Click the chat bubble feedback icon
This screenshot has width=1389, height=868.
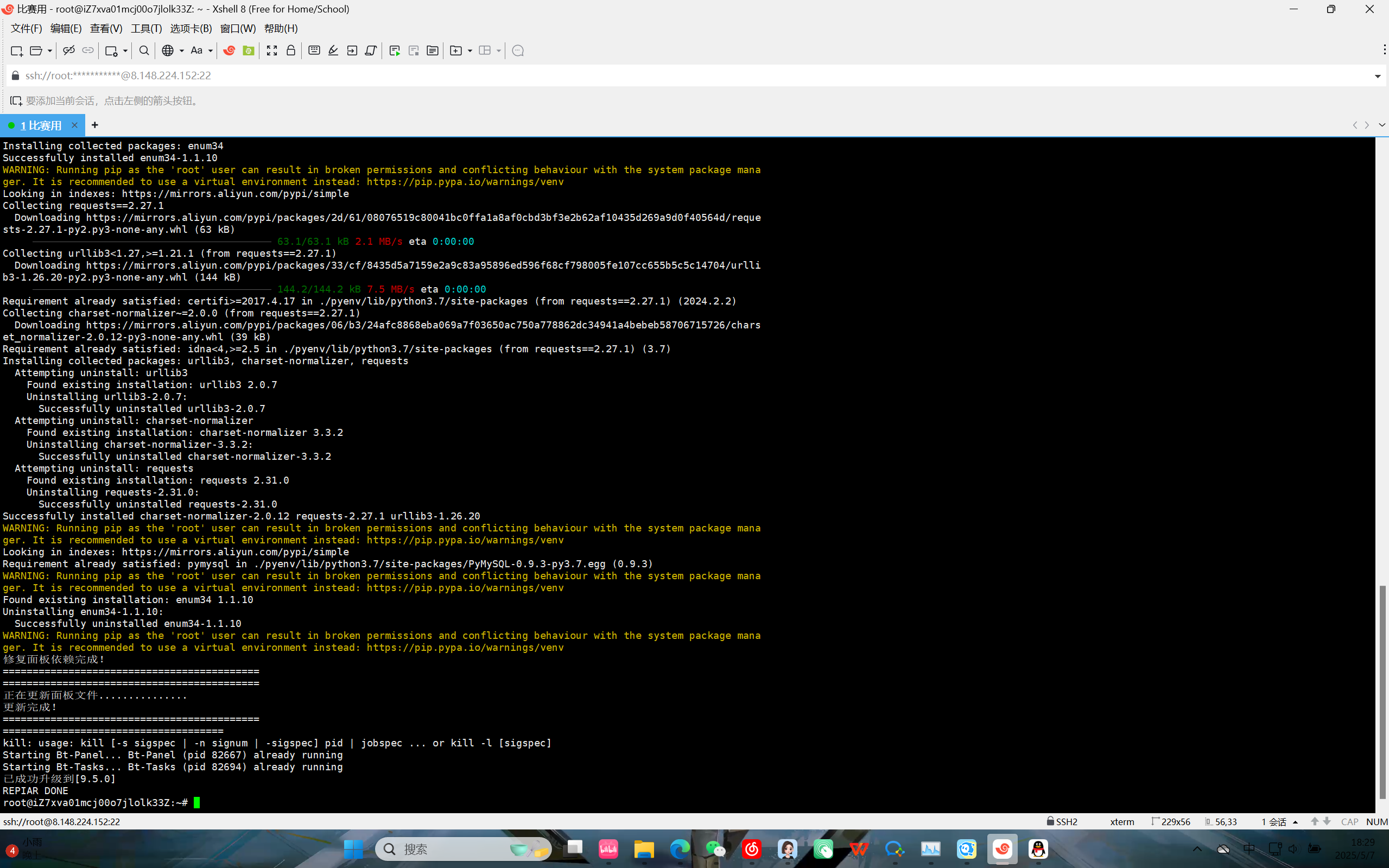pyautogui.click(x=518, y=50)
